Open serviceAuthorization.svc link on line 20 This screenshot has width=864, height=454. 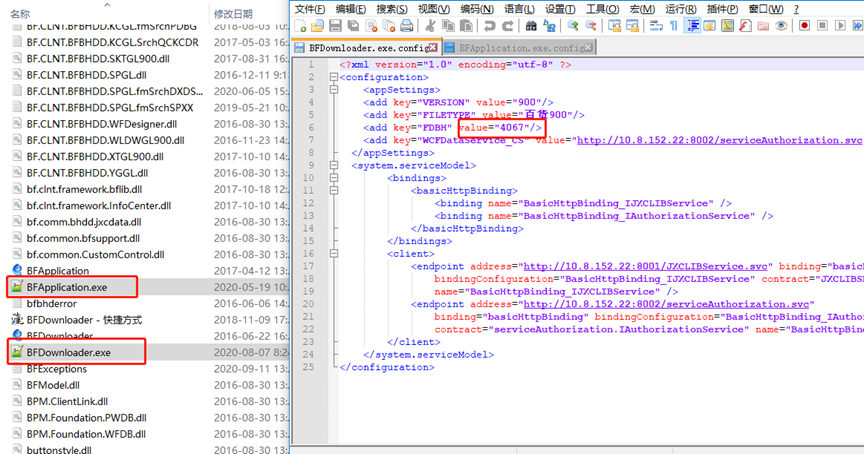(666, 304)
